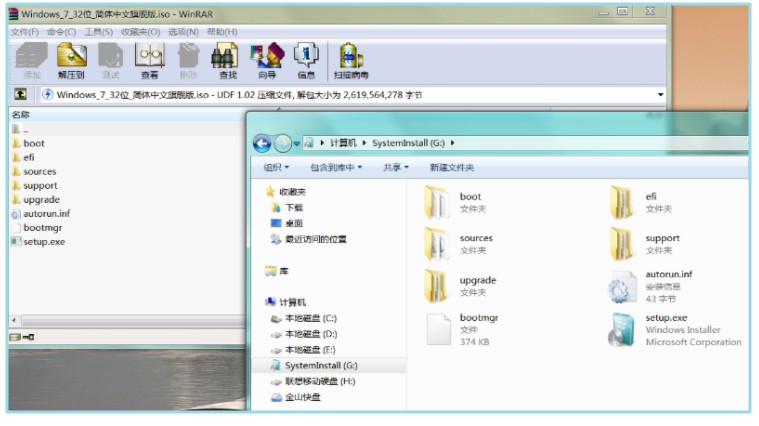
Task: Open the 文件(F) menu in WinRAR
Action: (x=25, y=32)
